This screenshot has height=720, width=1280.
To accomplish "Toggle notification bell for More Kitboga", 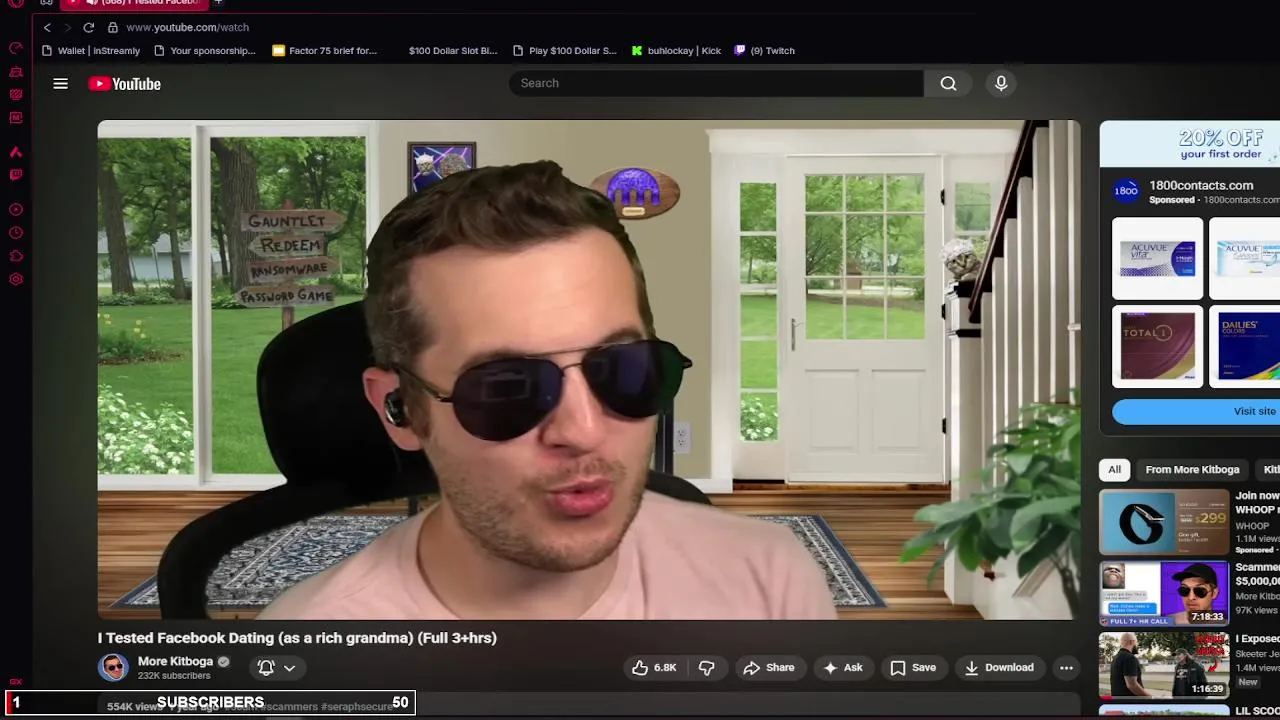I will coord(266,667).
